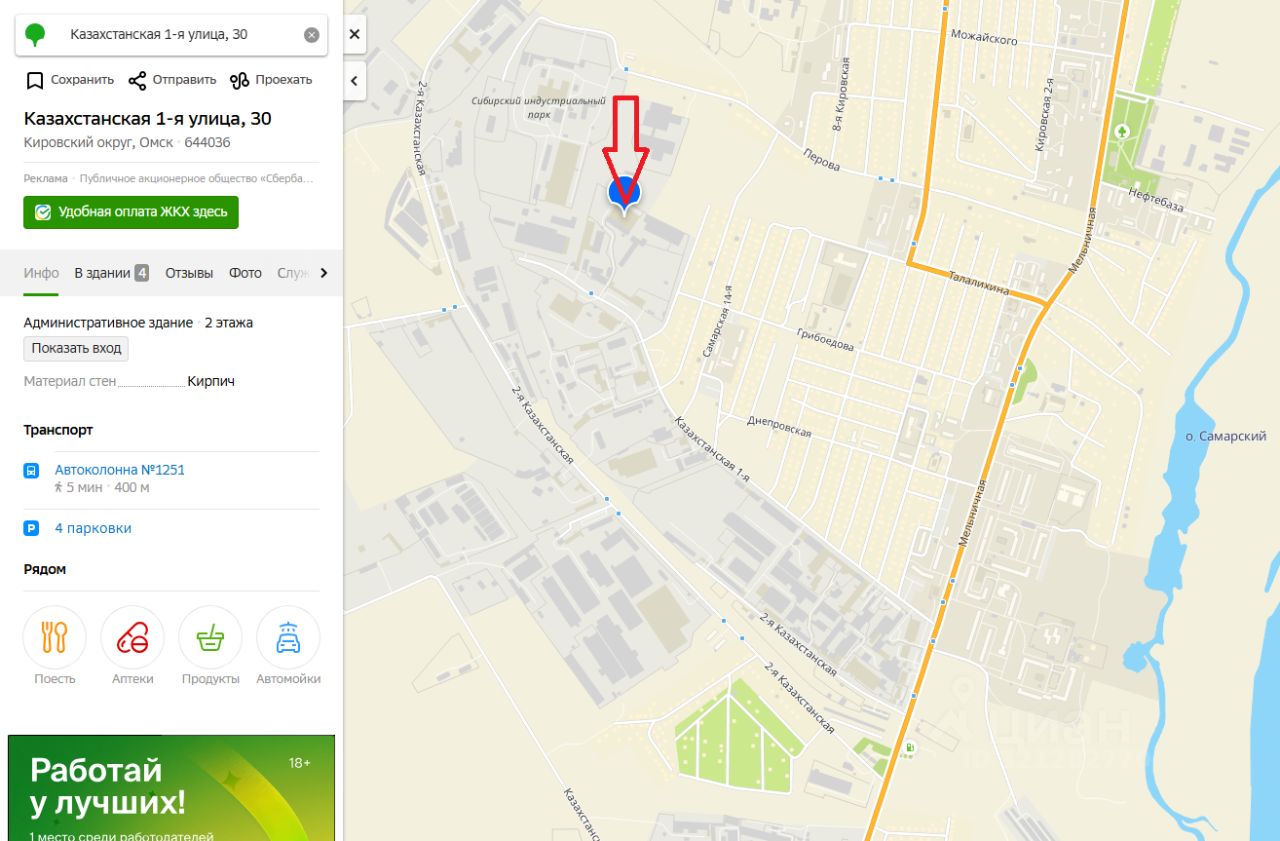Image resolution: width=1280 pixels, height=841 pixels.
Task: Open the 4 парковки link
Action: point(93,528)
